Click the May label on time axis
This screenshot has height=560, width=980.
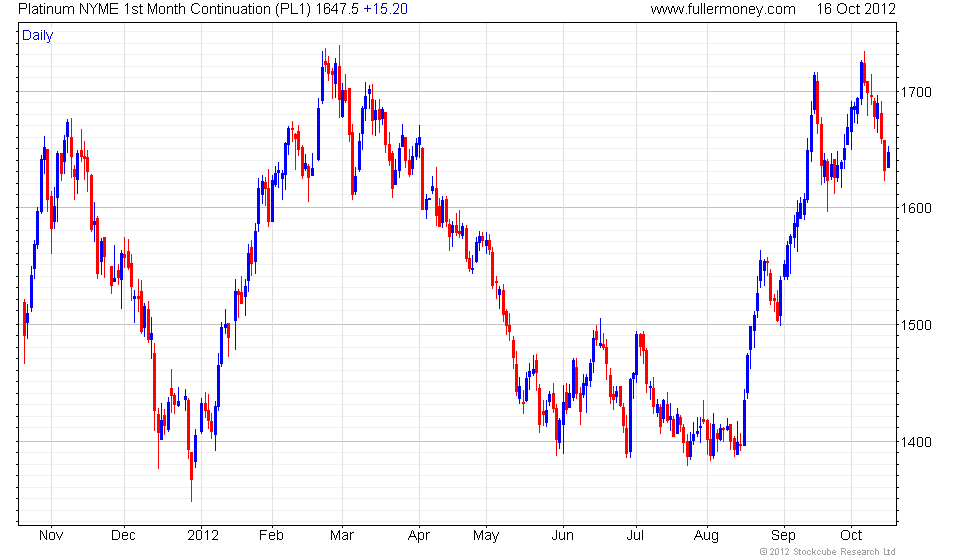(x=486, y=536)
